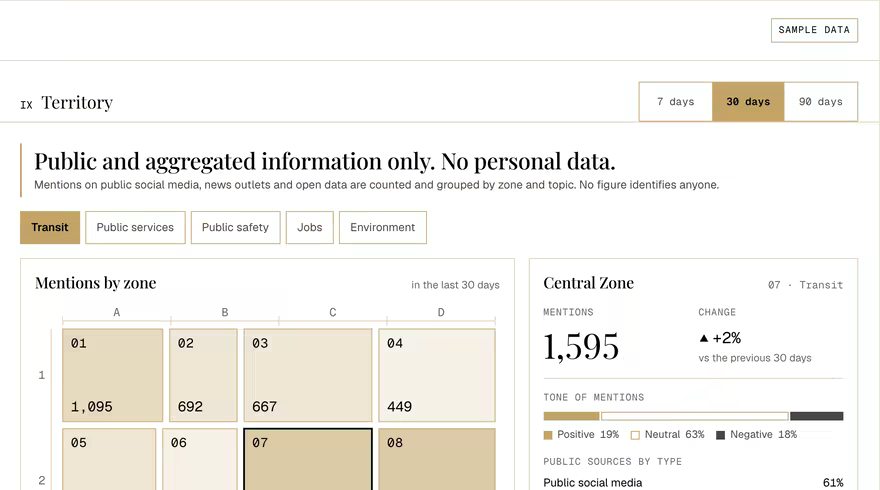Click 'vs the previous 30 days' text

(x=755, y=358)
